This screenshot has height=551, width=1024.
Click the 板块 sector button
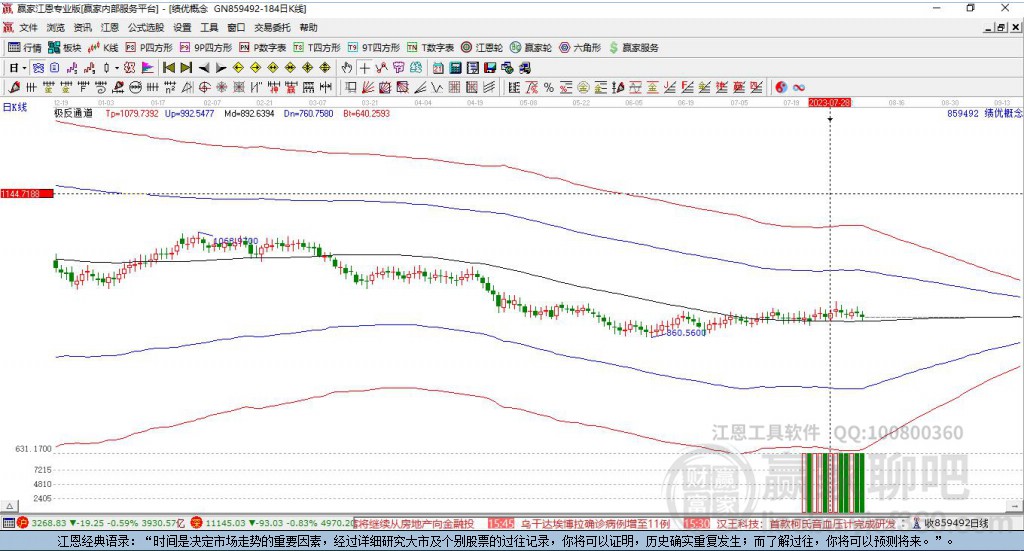(65, 48)
